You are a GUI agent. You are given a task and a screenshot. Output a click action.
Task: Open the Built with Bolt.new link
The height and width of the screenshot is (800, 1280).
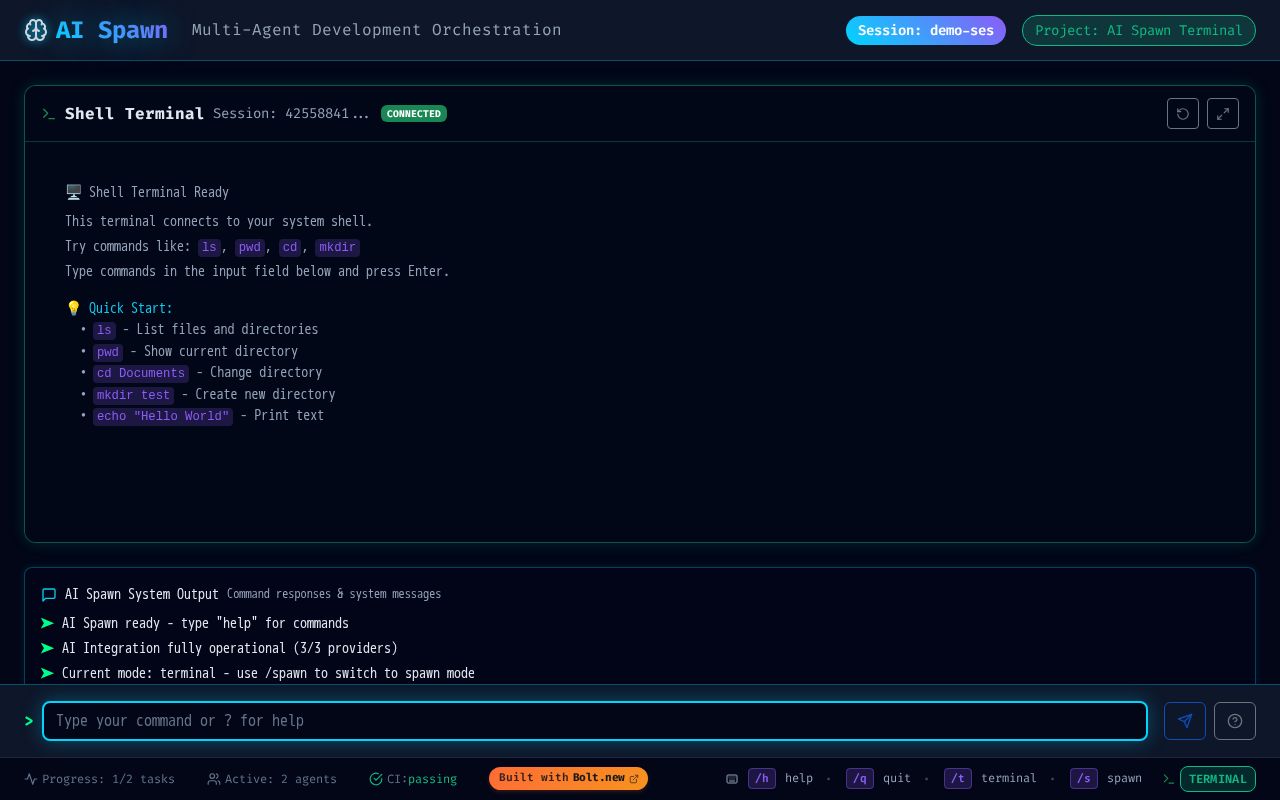pos(568,779)
